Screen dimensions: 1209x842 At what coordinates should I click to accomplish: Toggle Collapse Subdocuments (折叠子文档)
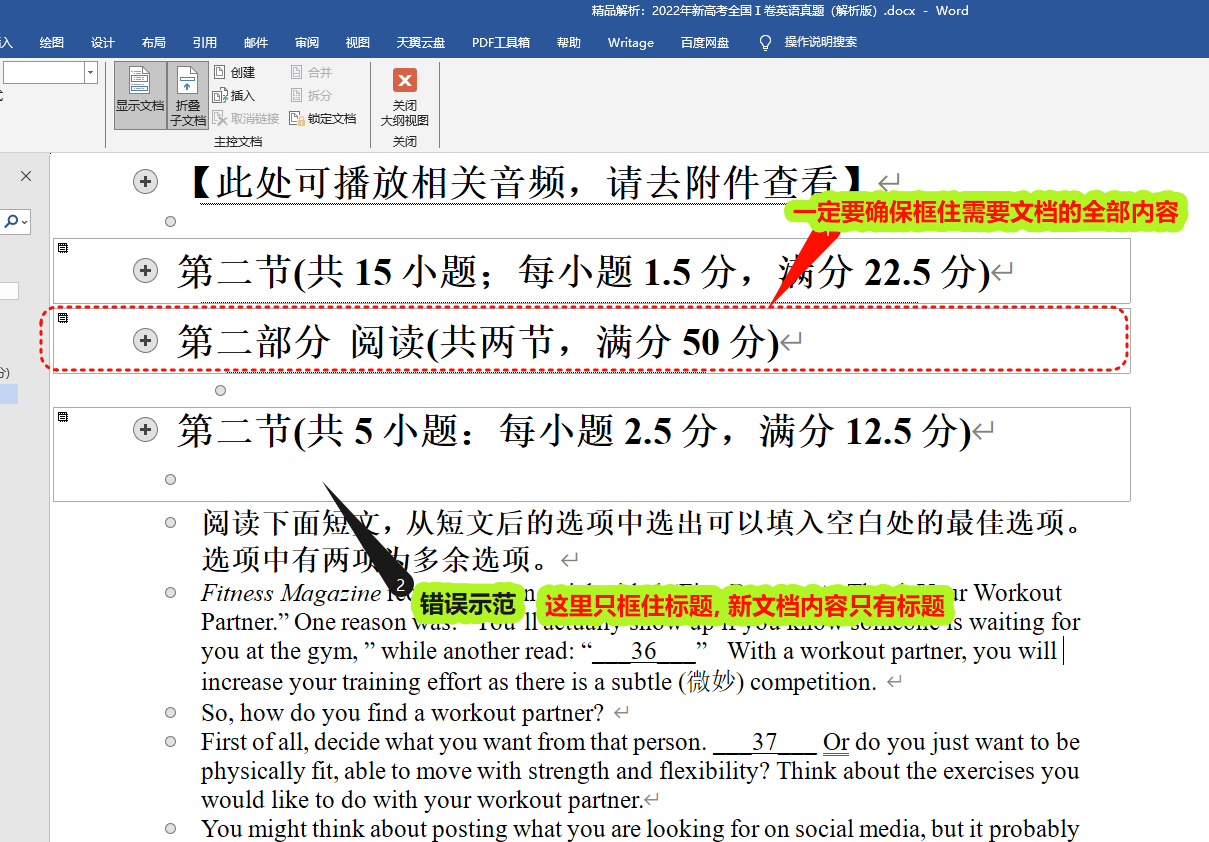pyautogui.click(x=188, y=95)
